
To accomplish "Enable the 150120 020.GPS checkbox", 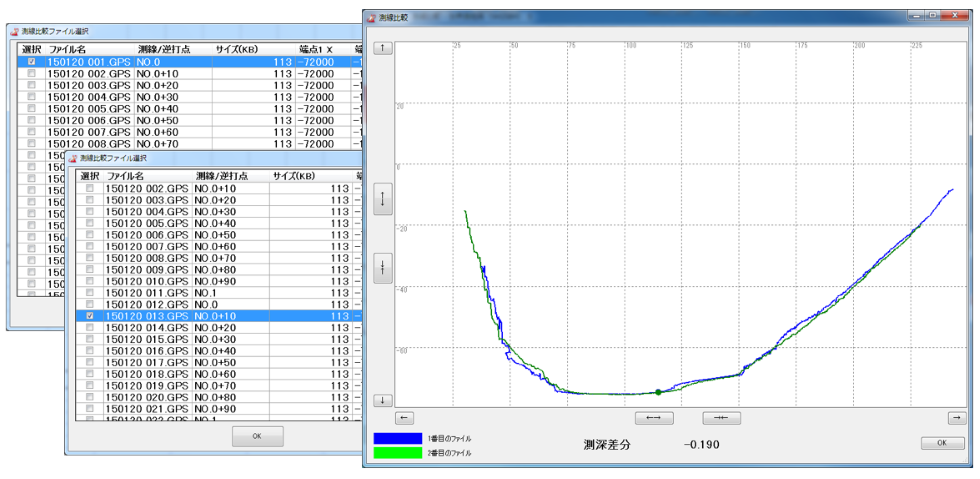I will tap(91, 397).
